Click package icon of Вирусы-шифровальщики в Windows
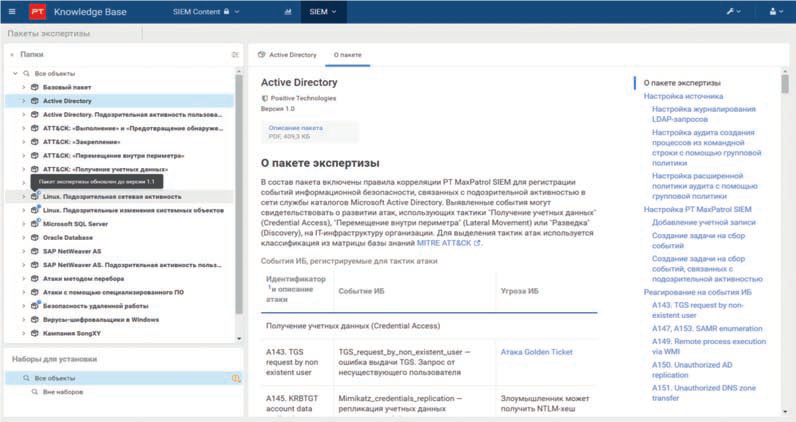This screenshot has width=796, height=422. pyautogui.click(x=35, y=320)
